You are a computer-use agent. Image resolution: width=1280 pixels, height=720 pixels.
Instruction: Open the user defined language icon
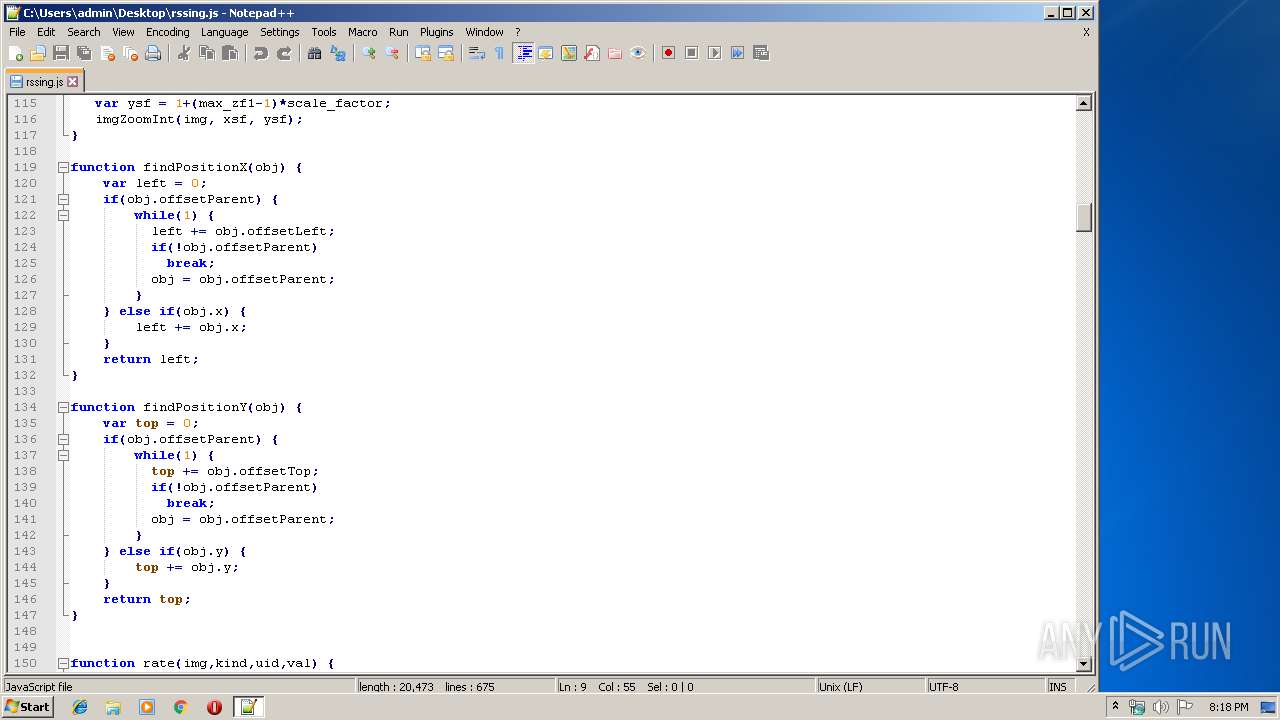coord(546,53)
